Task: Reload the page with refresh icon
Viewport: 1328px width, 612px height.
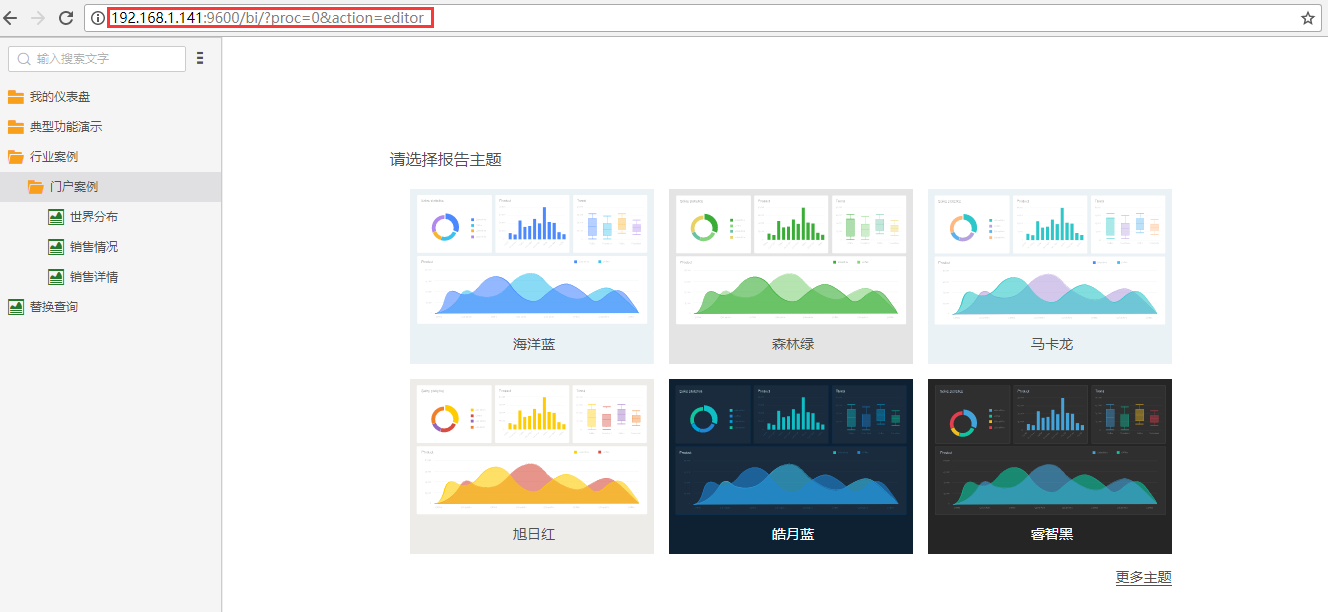Action: pyautogui.click(x=66, y=18)
